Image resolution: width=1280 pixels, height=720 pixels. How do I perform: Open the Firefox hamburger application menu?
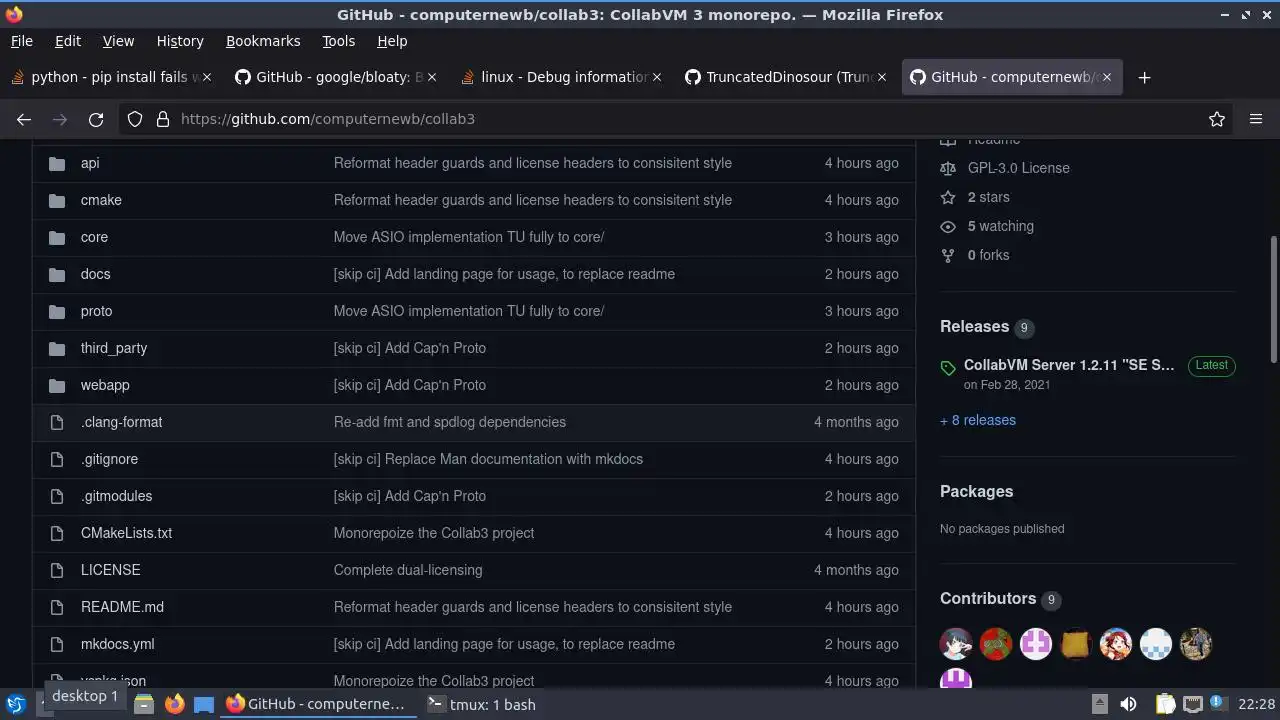click(1256, 119)
